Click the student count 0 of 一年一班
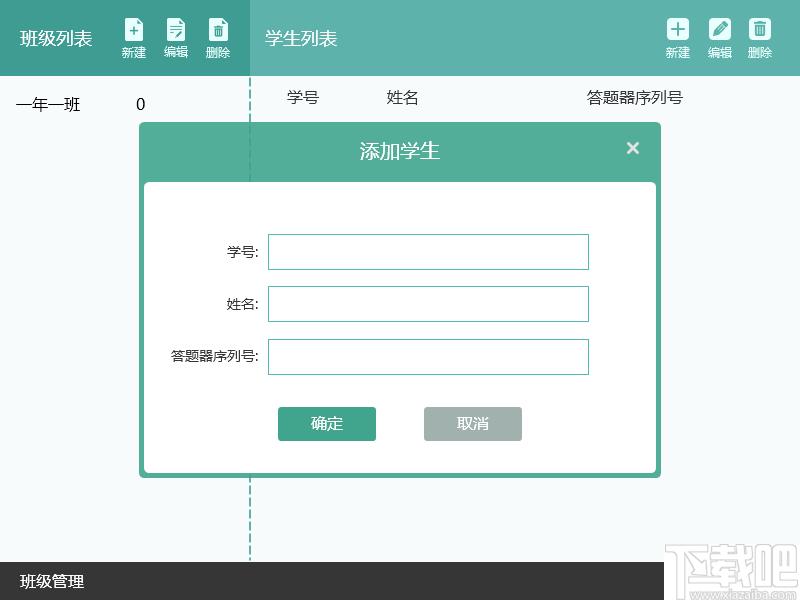The image size is (800, 600). pyautogui.click(x=140, y=105)
